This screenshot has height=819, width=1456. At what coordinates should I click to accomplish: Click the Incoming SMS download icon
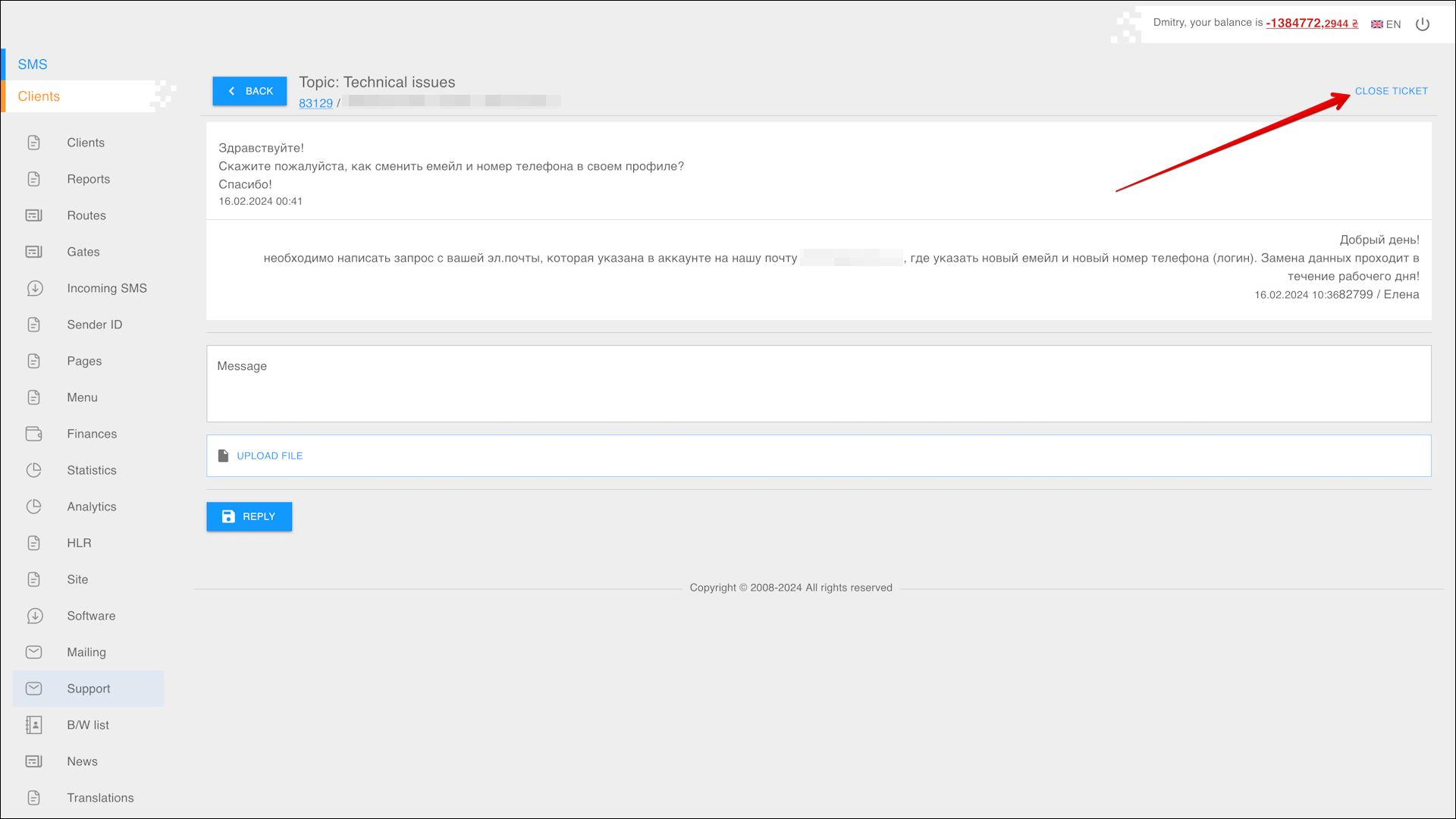34,288
